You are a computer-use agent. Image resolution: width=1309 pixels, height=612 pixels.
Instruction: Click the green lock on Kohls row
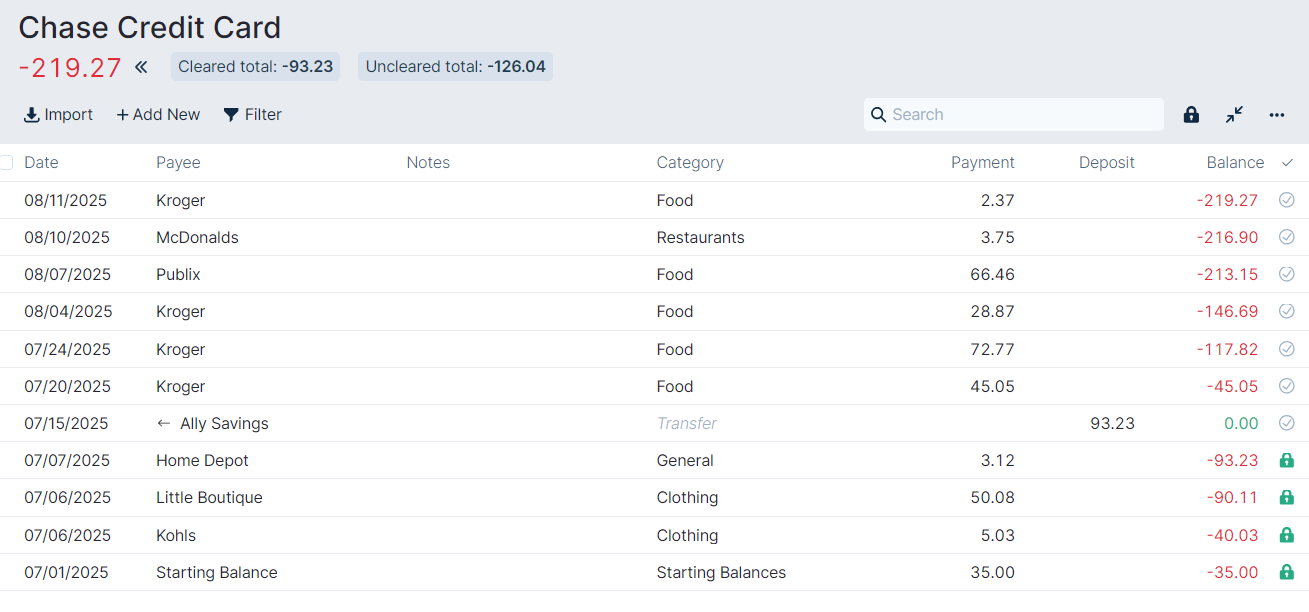(1286, 536)
